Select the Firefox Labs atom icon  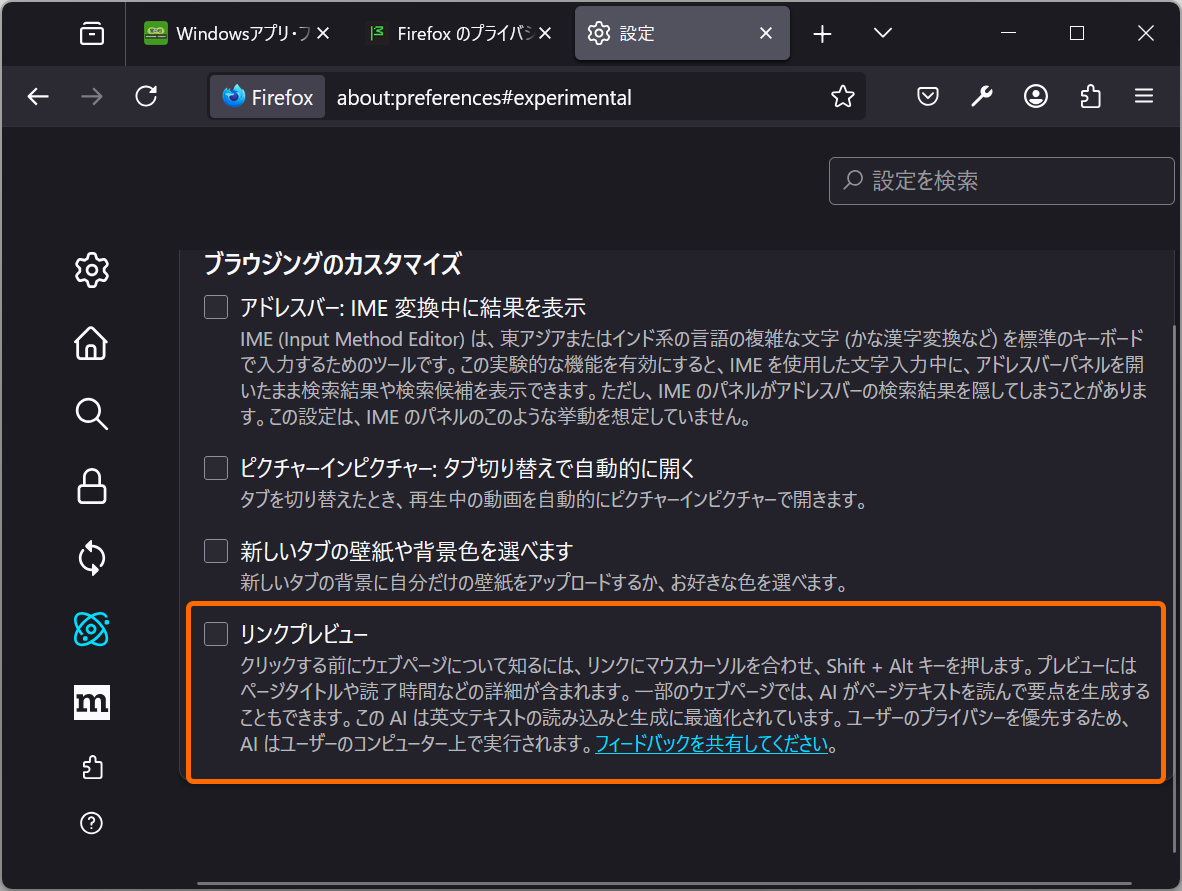tap(91, 630)
